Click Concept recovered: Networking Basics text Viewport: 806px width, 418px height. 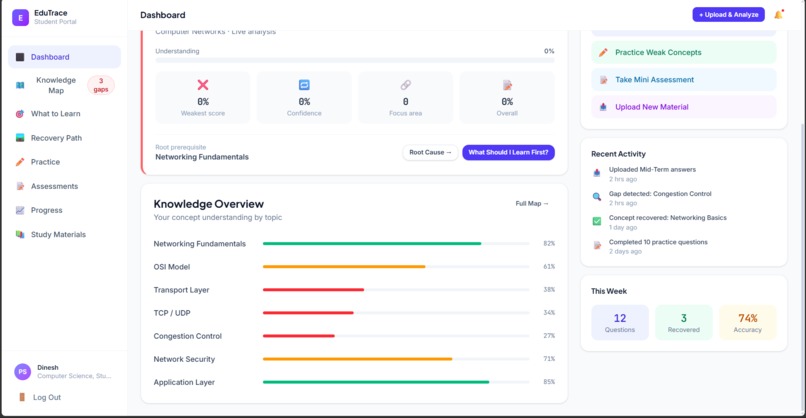coord(668,218)
